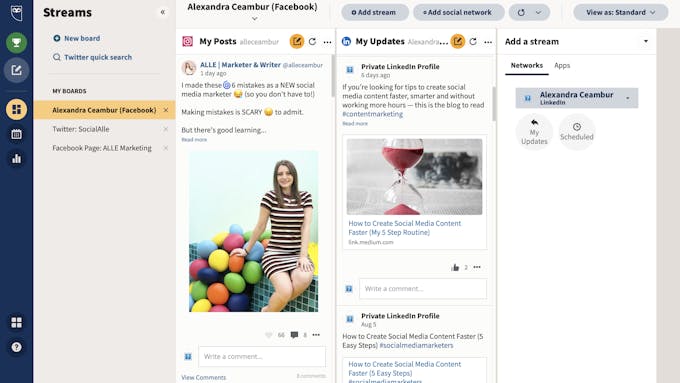The height and width of the screenshot is (383, 680).
Task: Add the My Updates stream type
Action: (534, 132)
